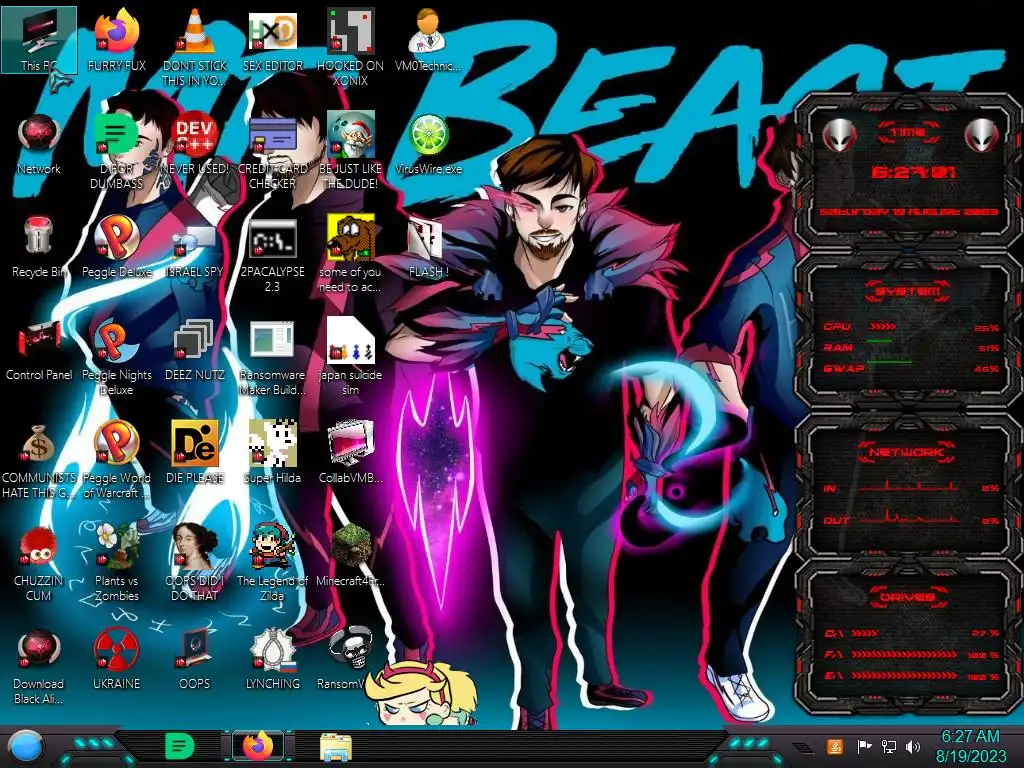The image size is (1024, 768).
Task: Open the FURRY FUX Firefox shortcut
Action: pyautogui.click(x=116, y=40)
